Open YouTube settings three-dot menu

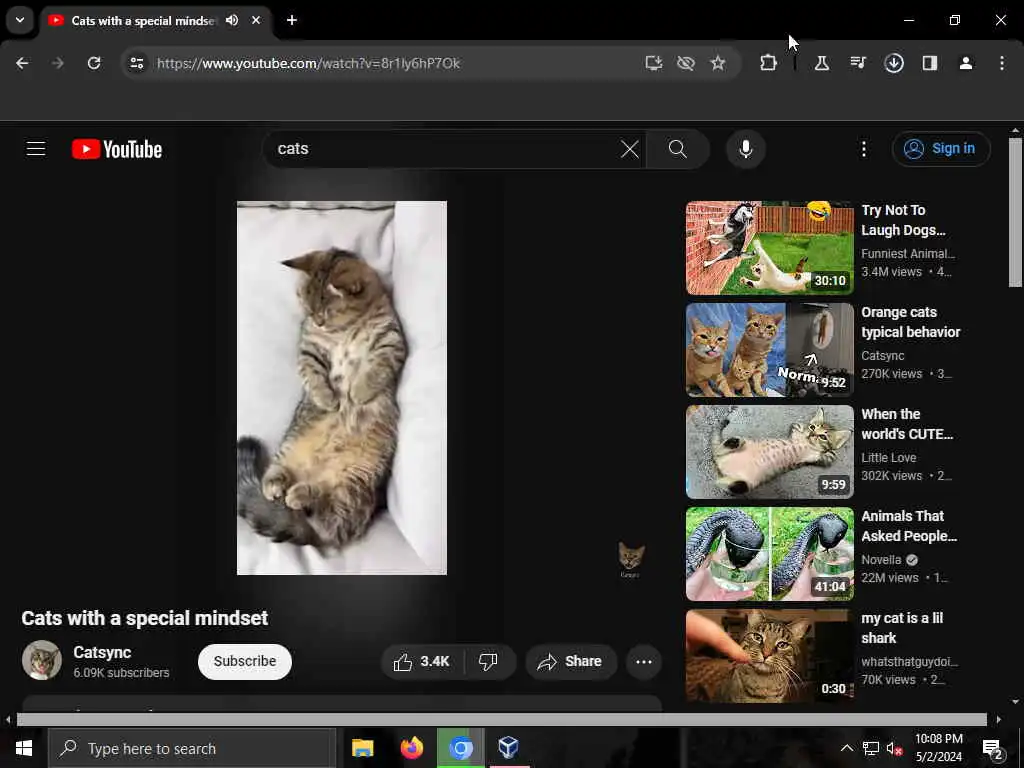863,149
